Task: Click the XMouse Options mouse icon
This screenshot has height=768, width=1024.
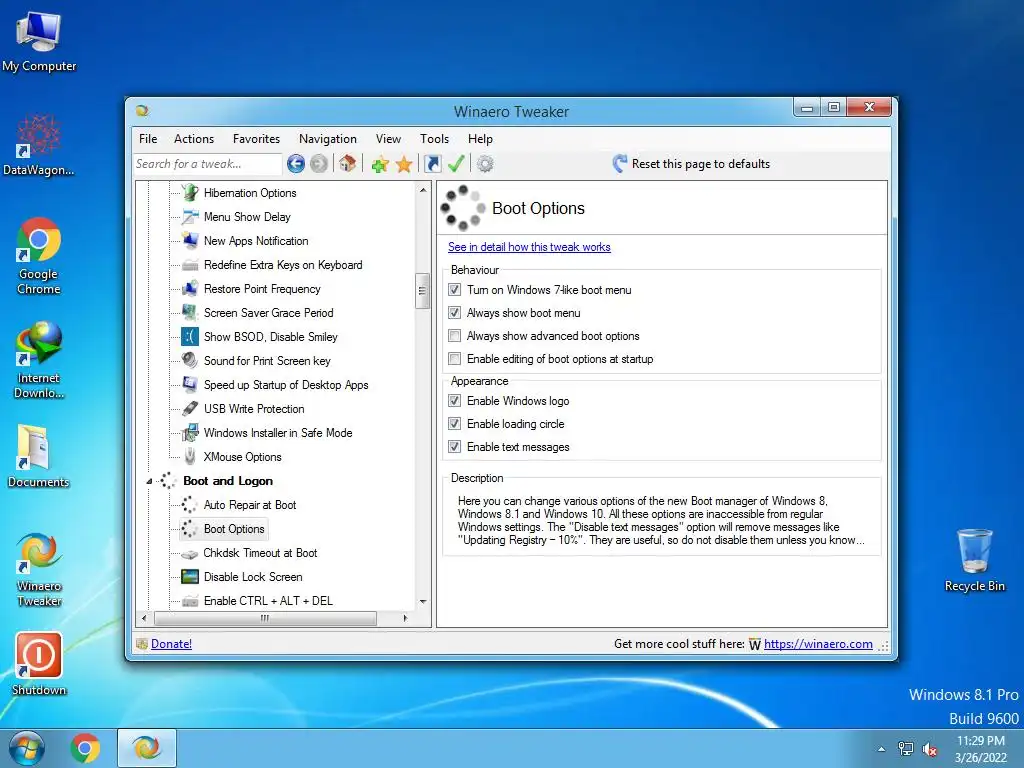Action: pos(190,456)
